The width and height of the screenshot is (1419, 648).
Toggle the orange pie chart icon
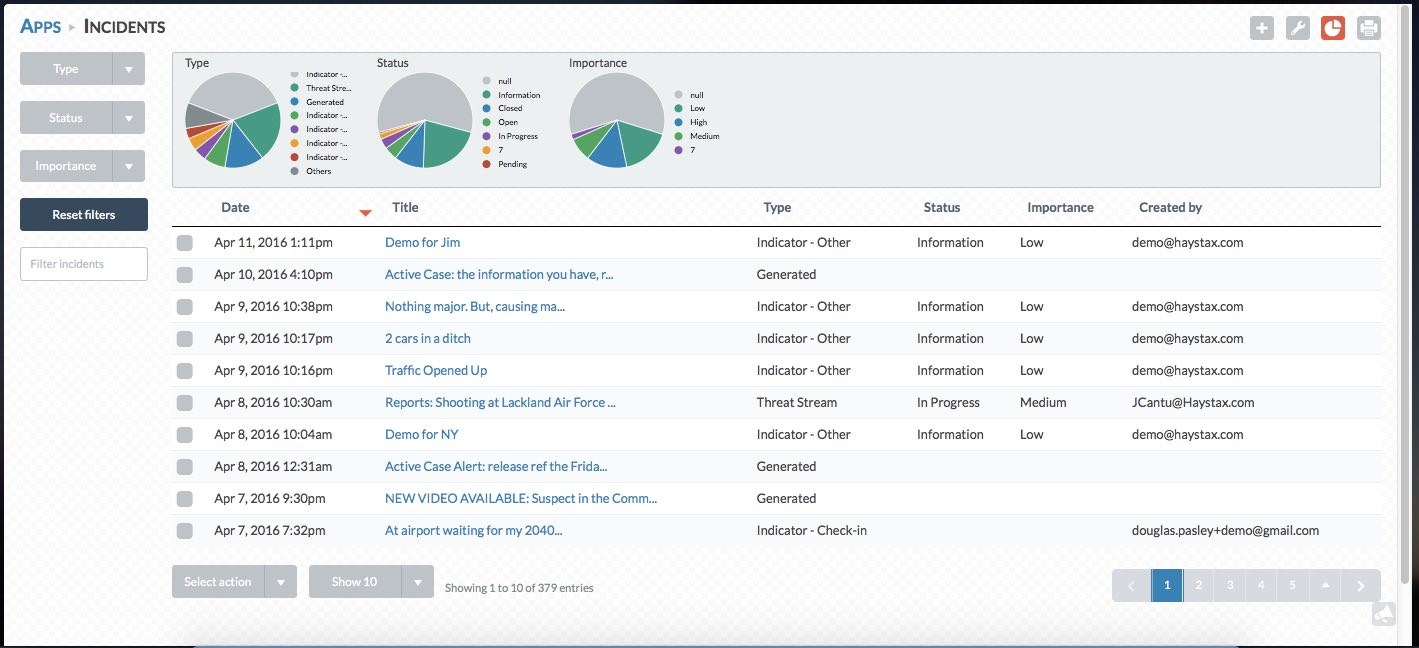pos(1332,28)
